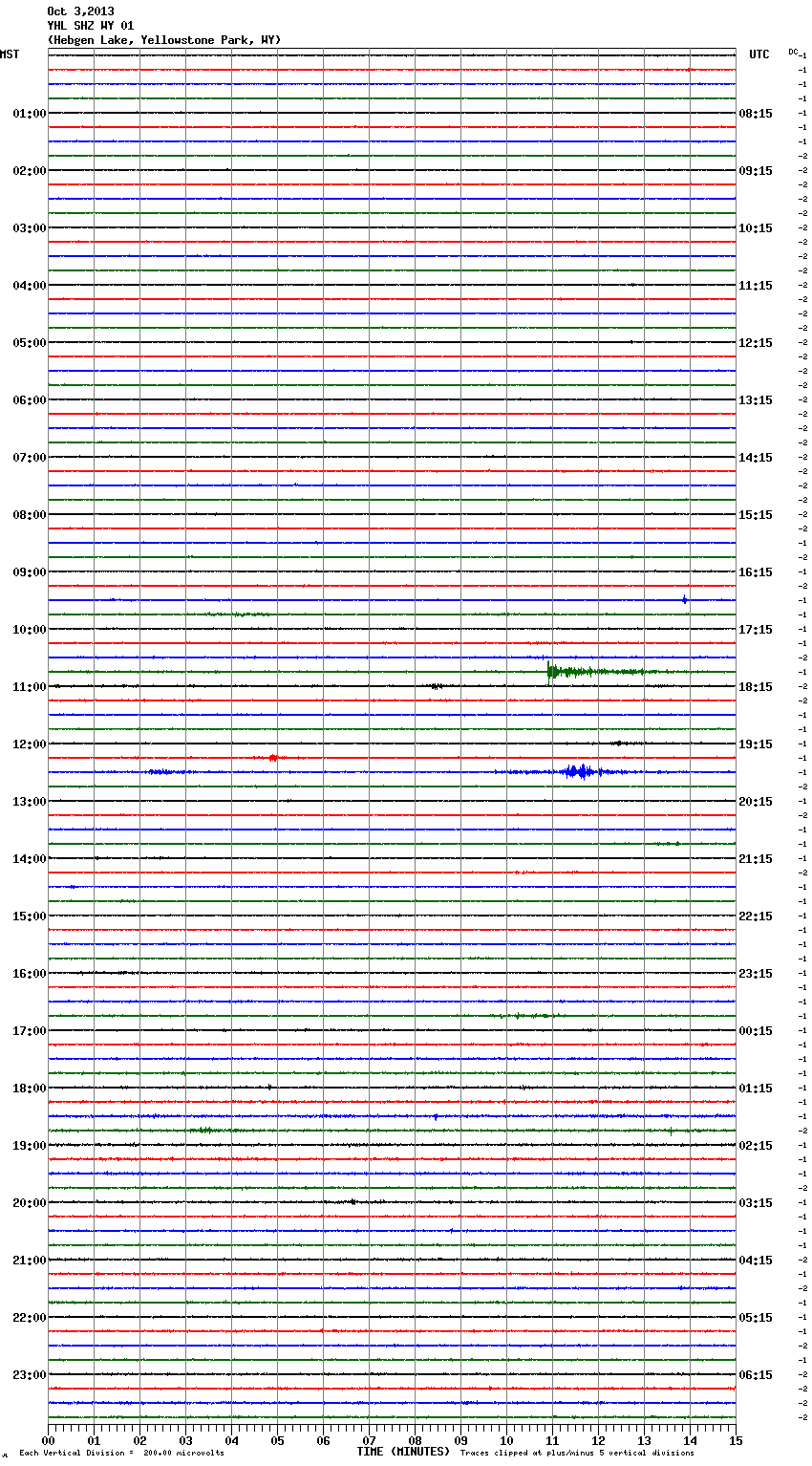Viewport: 812px width, 1466px height.
Task: Click the 18:15 UTC label
Action: point(756,687)
